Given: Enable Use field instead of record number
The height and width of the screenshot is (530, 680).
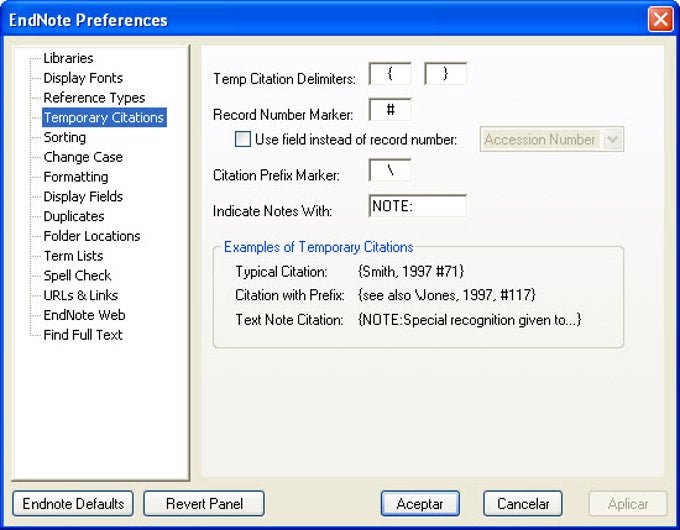Looking at the screenshot, I should [x=242, y=139].
